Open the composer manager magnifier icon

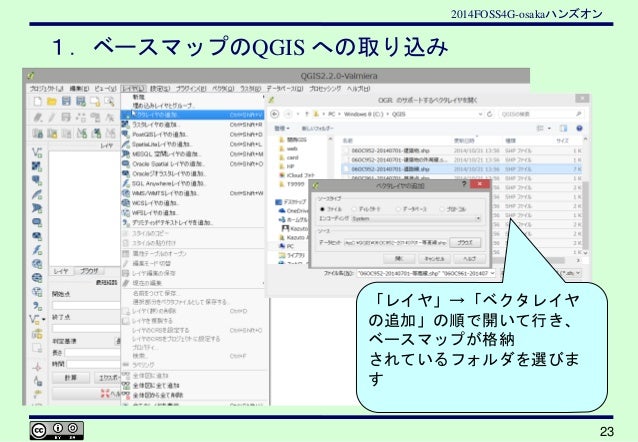[109, 101]
